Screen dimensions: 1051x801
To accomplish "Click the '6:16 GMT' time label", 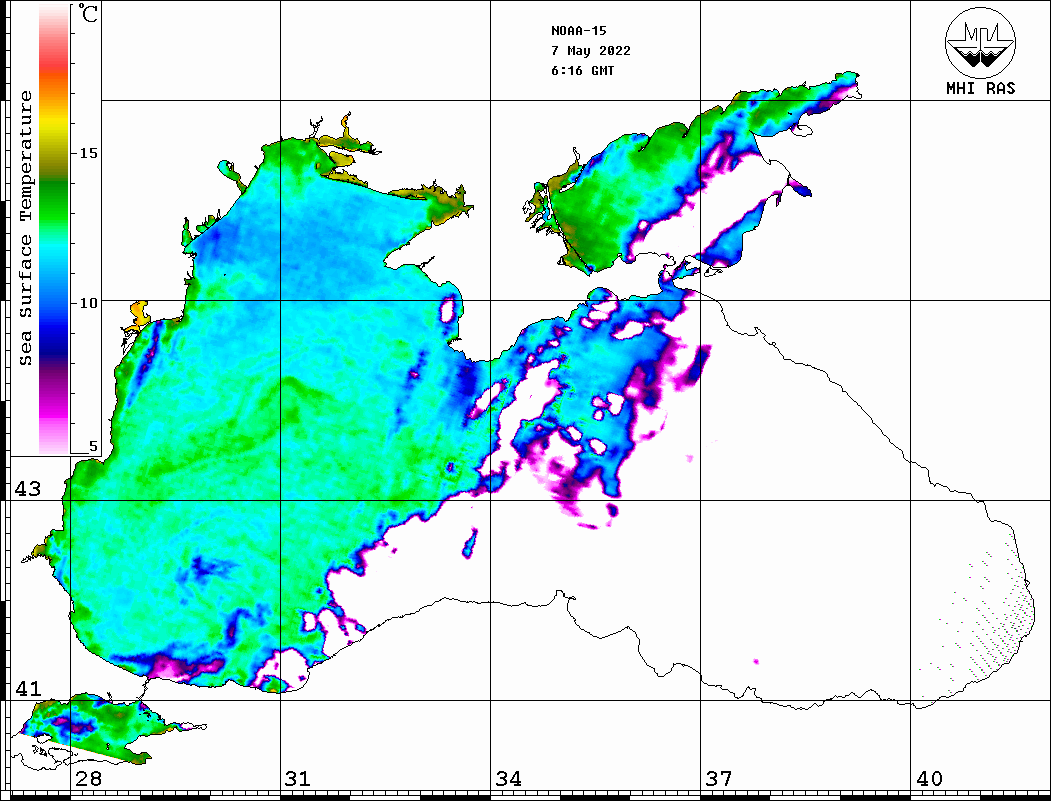I will pos(582,70).
